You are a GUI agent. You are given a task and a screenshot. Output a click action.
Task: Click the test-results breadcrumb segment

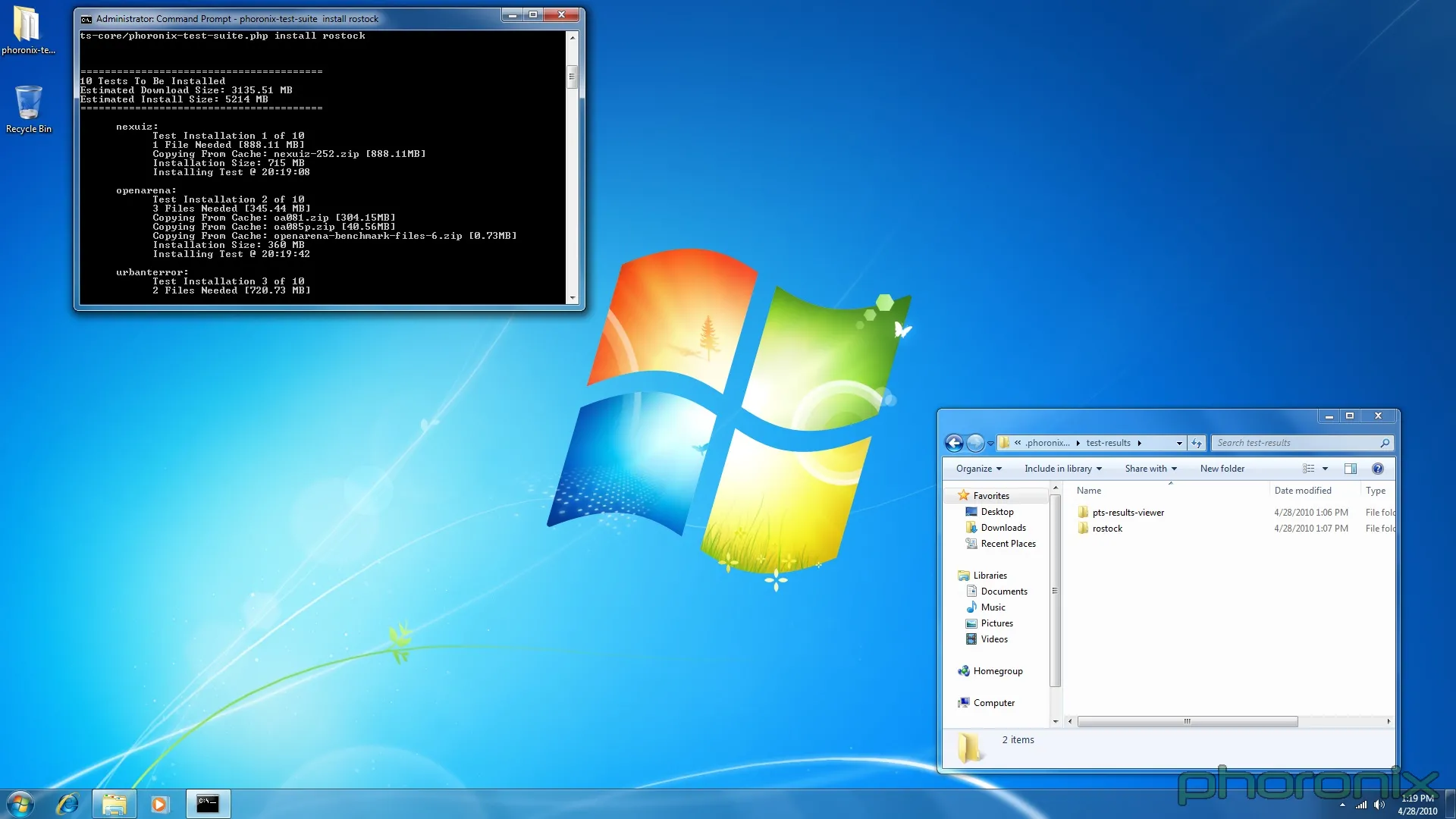coord(1108,443)
